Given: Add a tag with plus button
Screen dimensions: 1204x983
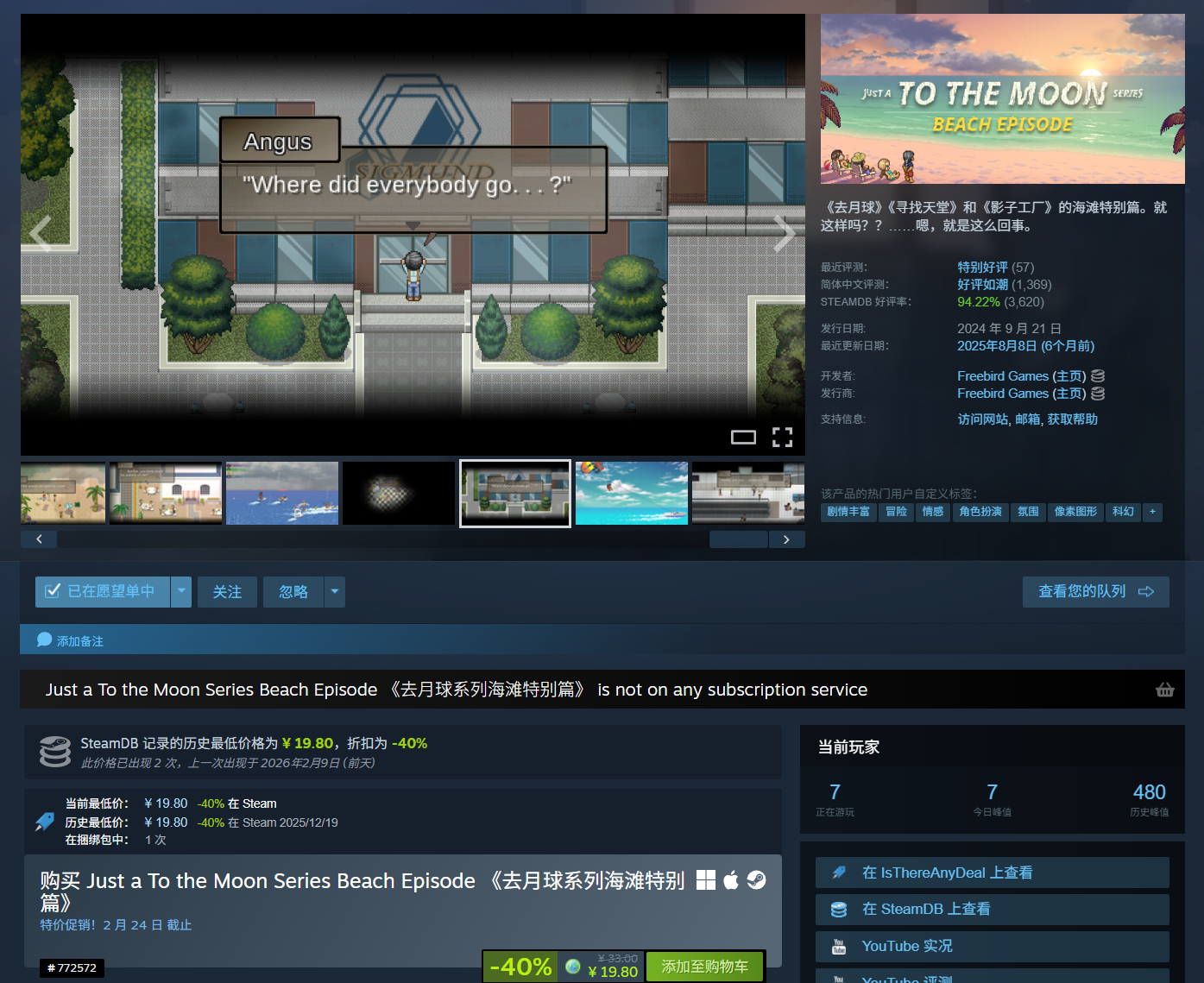Looking at the screenshot, I should click(1151, 512).
